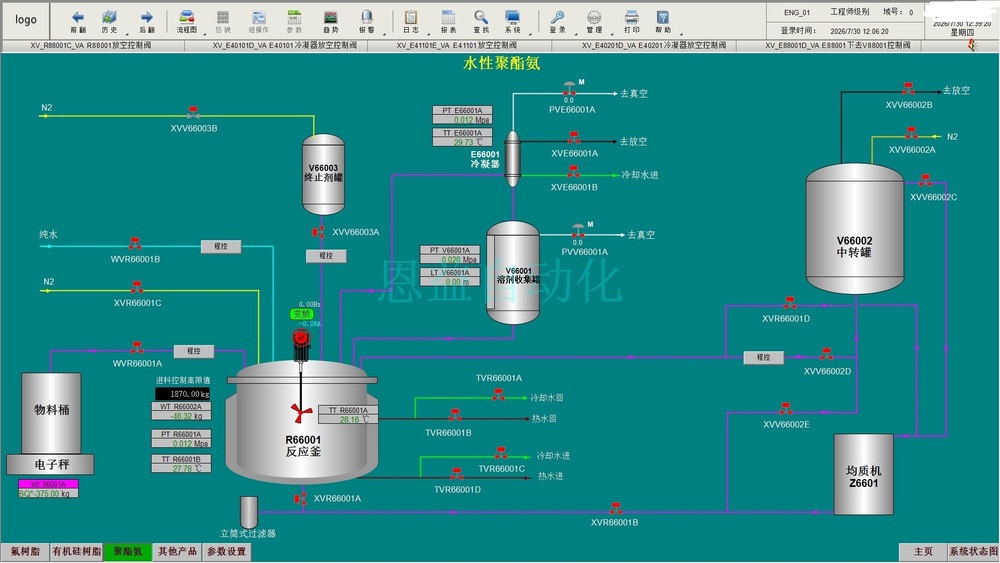Click valve WVR66001B on pure water line
The width and height of the screenshot is (1000, 563).
[135, 243]
